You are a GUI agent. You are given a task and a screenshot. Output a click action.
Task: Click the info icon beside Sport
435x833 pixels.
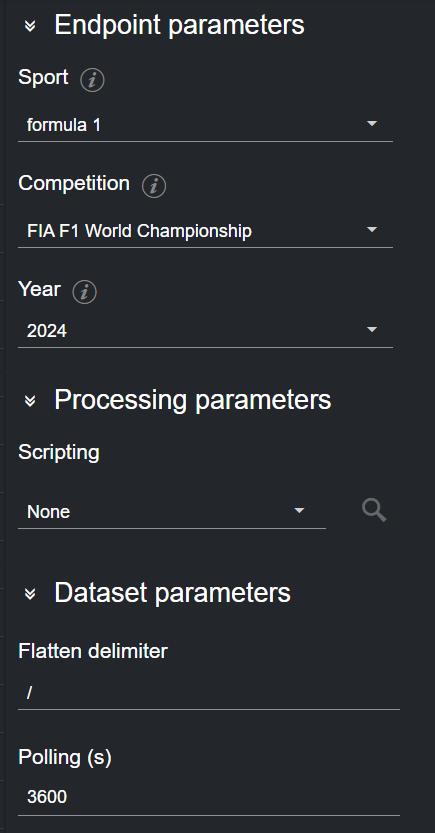click(92, 80)
